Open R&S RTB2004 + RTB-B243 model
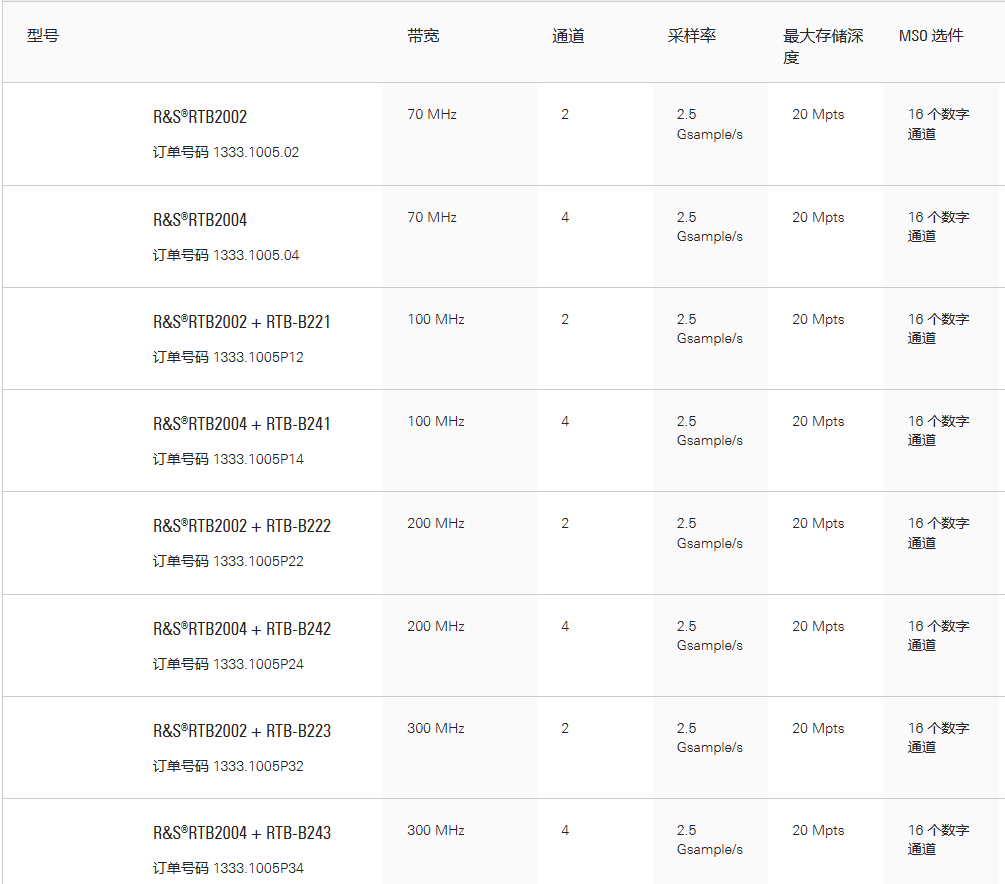1005x884 pixels. [x=242, y=833]
